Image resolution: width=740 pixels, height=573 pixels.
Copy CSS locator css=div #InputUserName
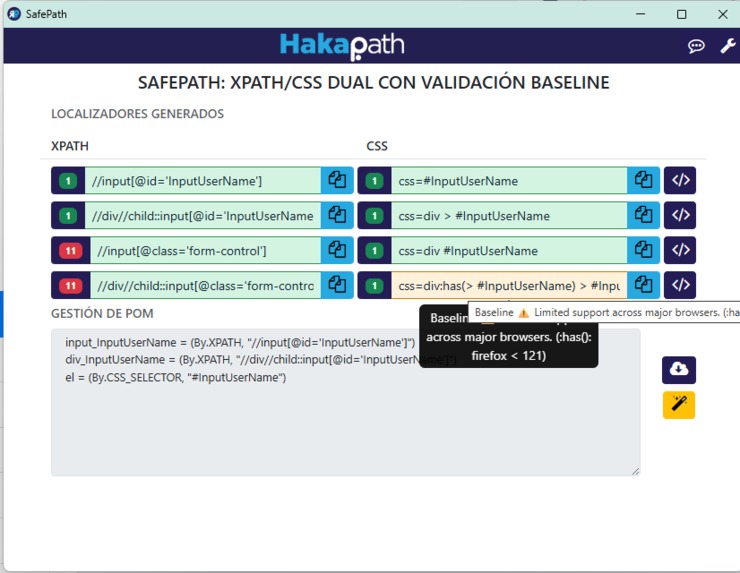643,250
